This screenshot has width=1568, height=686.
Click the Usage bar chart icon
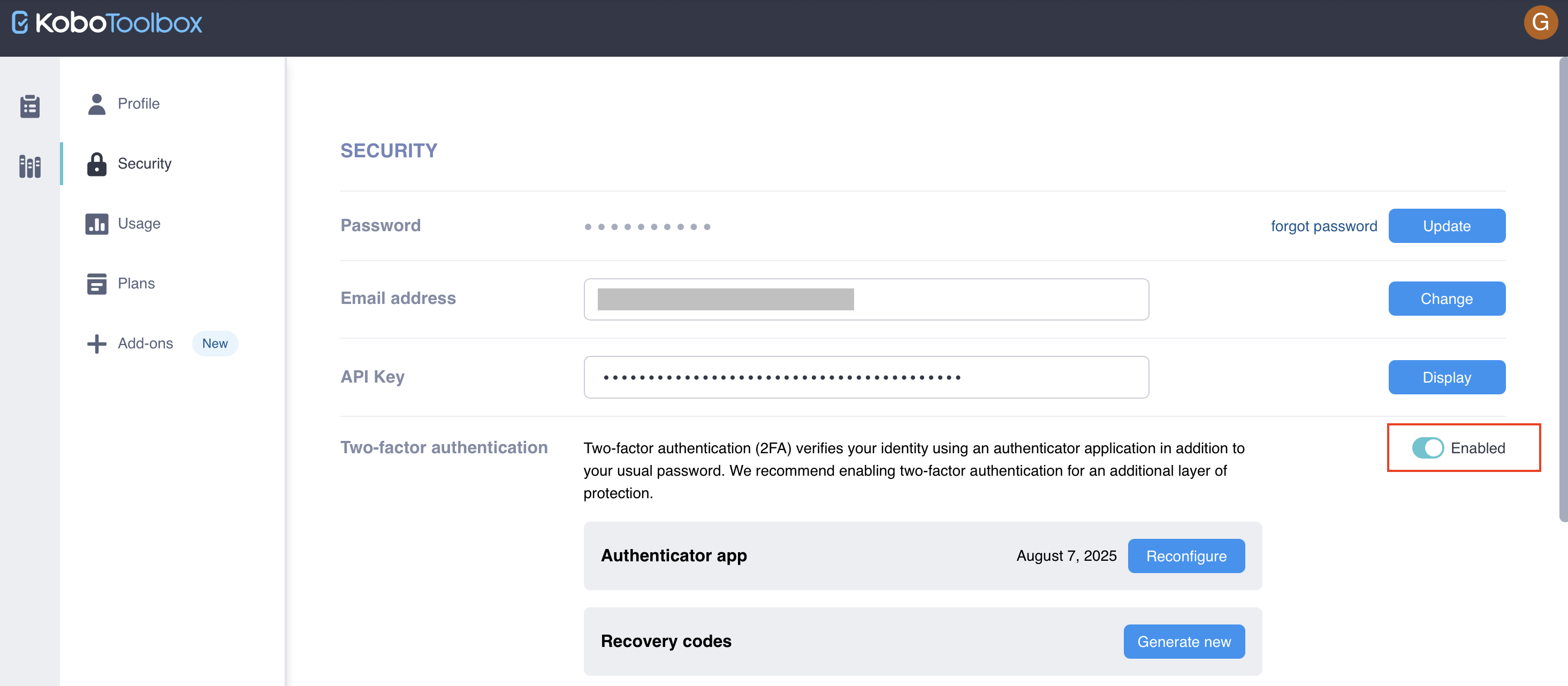click(96, 223)
